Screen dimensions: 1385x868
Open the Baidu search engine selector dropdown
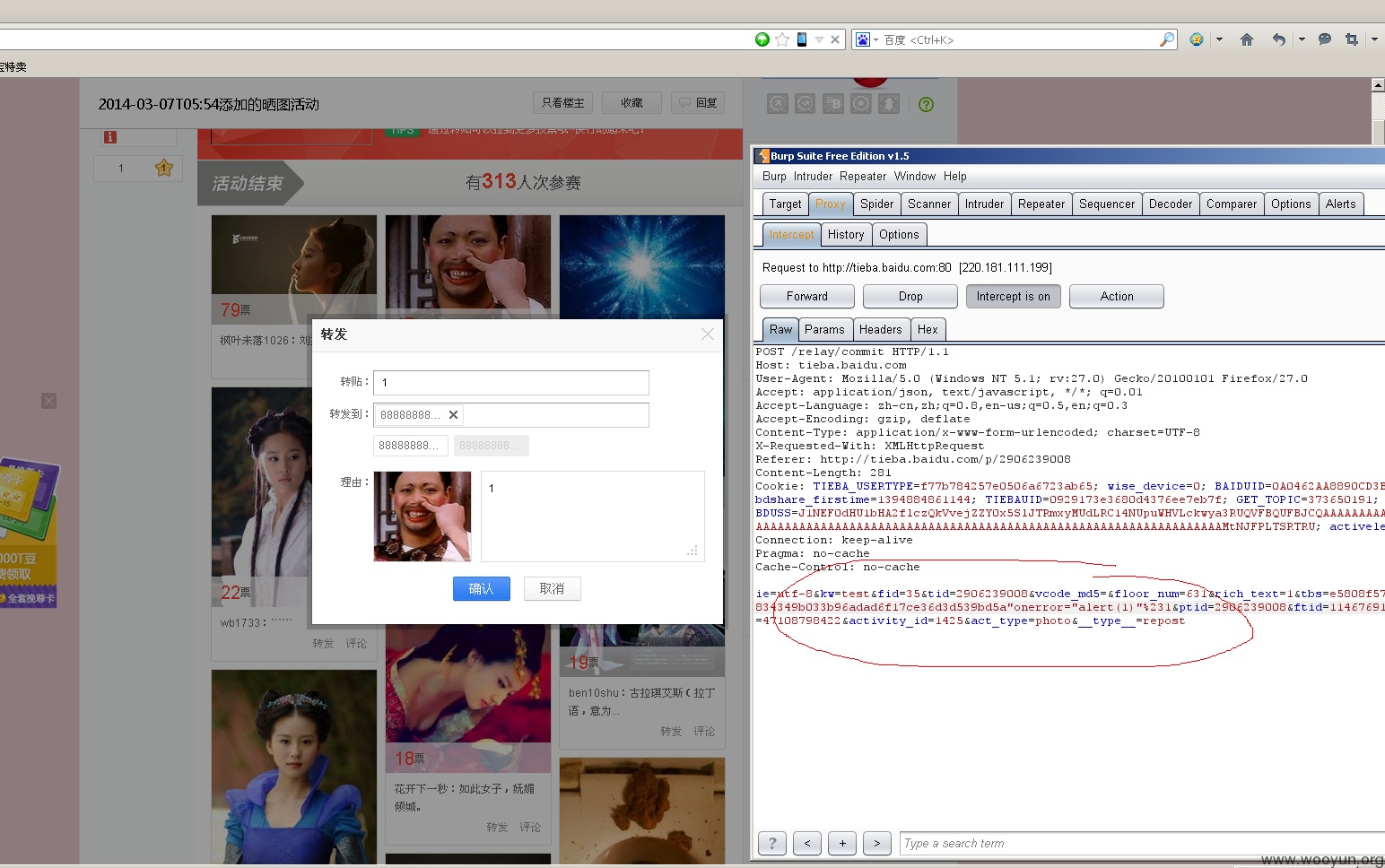pos(867,39)
